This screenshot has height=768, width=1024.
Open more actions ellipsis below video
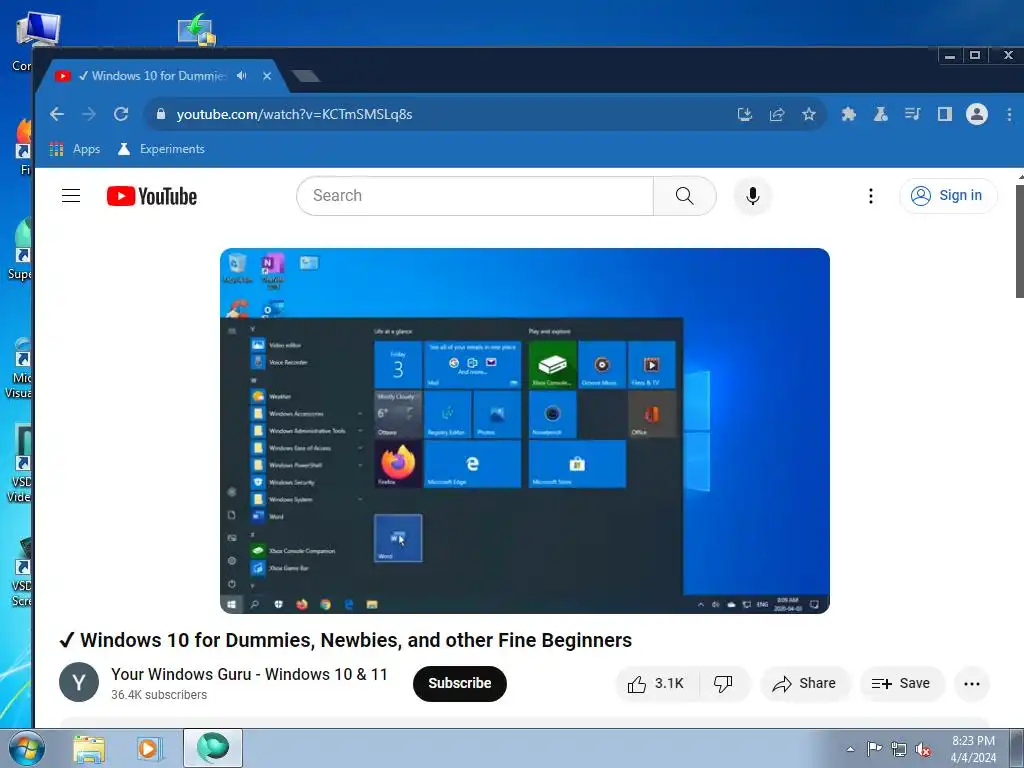[x=972, y=684]
